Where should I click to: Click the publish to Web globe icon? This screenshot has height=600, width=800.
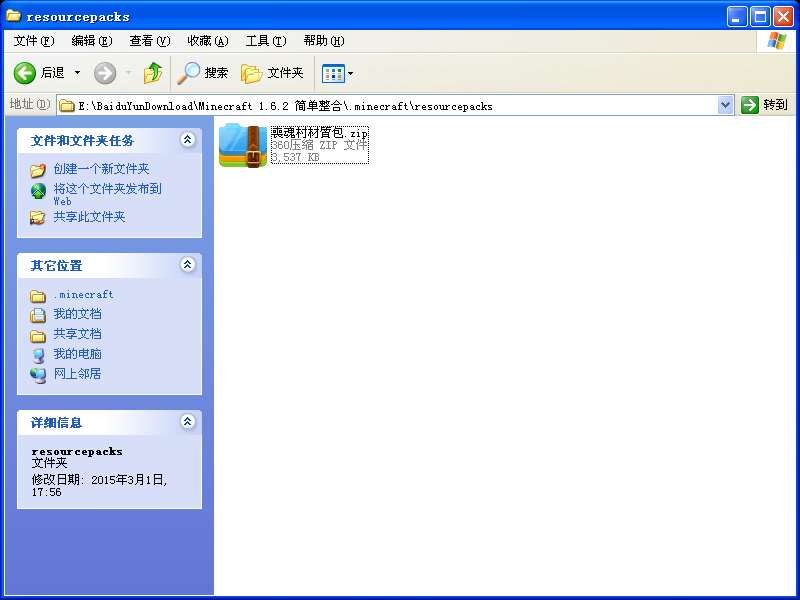[38, 191]
